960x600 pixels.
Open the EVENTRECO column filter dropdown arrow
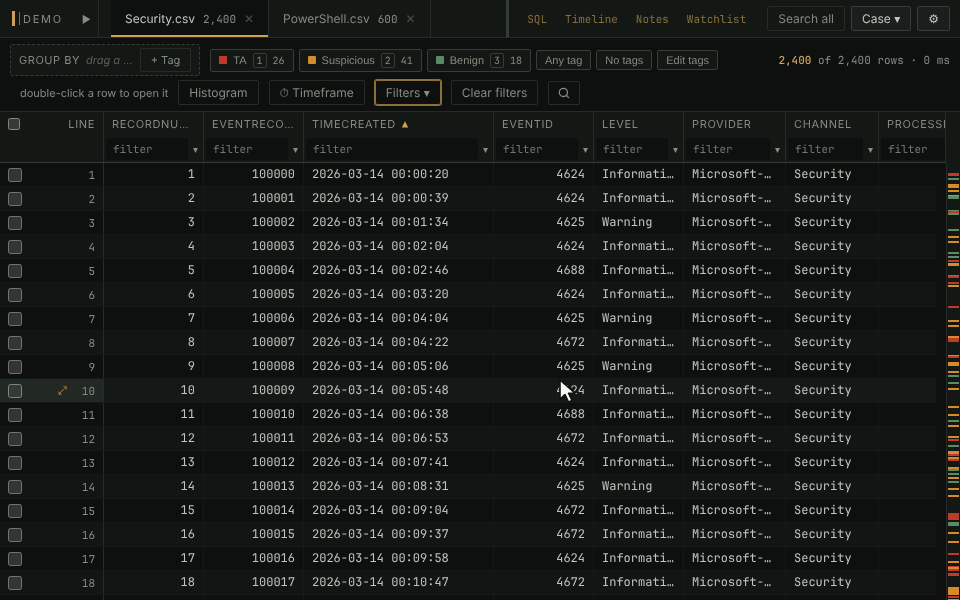pyautogui.click(x=295, y=149)
